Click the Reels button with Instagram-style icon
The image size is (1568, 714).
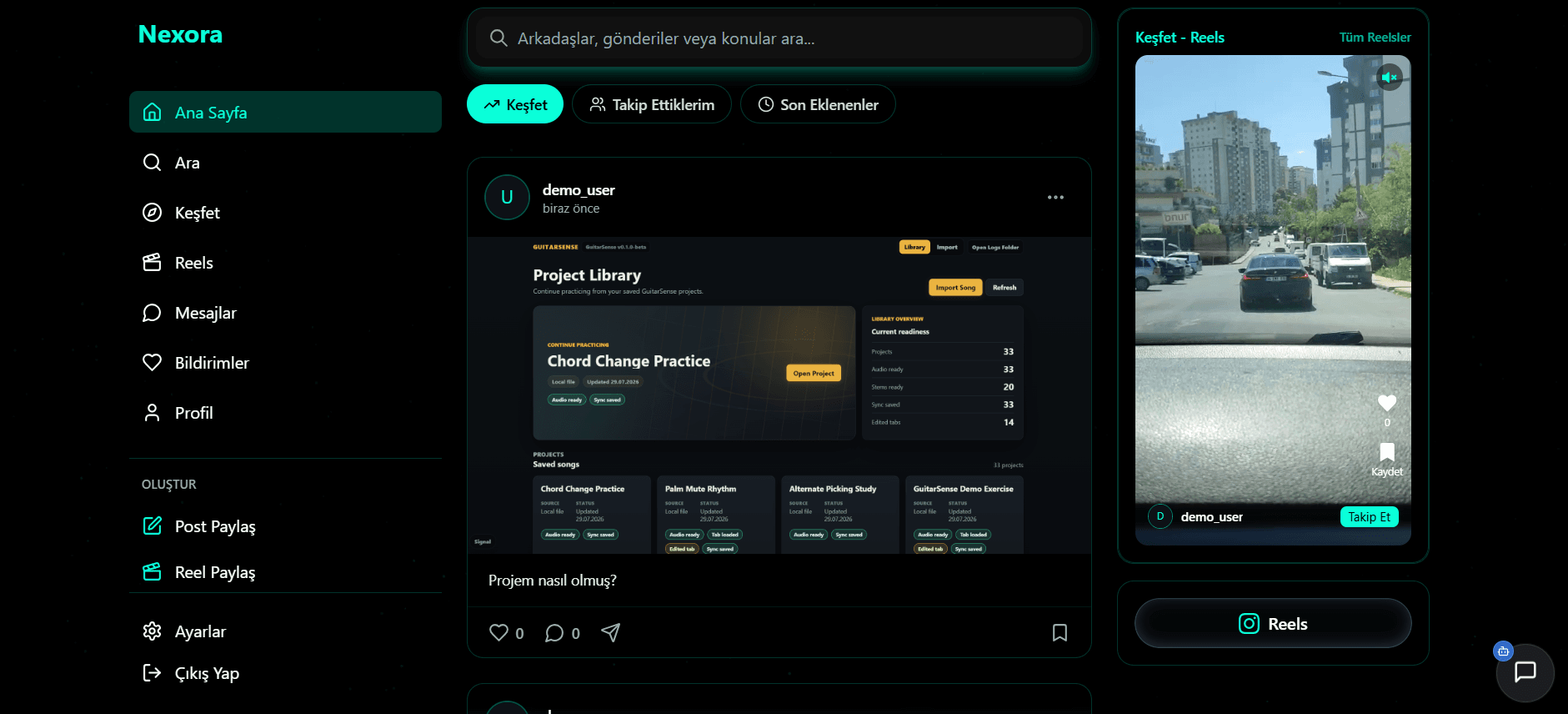(1273, 623)
